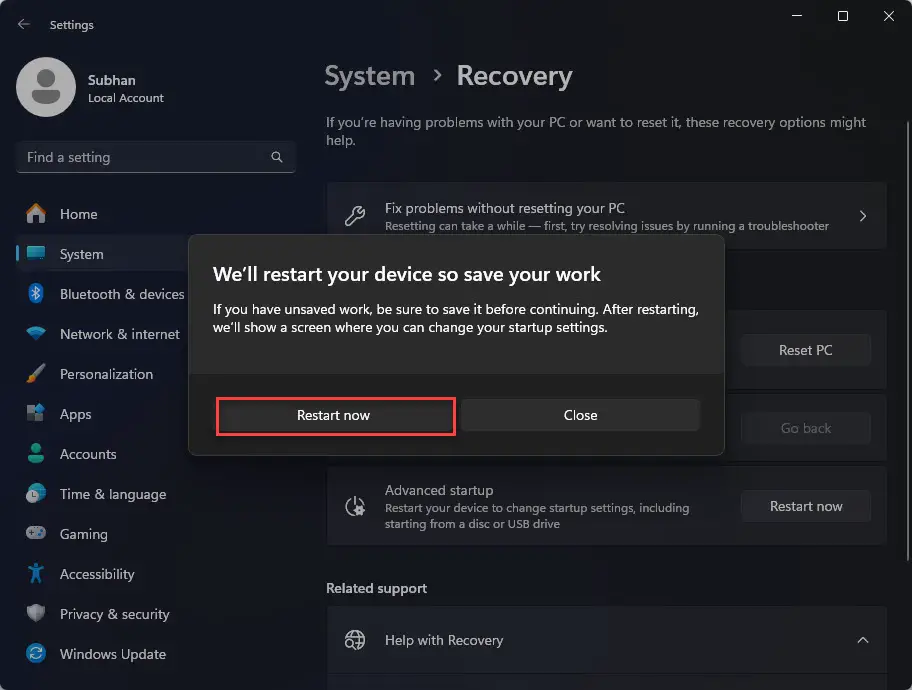Click System in the breadcrumb header
Viewport: 912px width, 690px height.
click(370, 76)
